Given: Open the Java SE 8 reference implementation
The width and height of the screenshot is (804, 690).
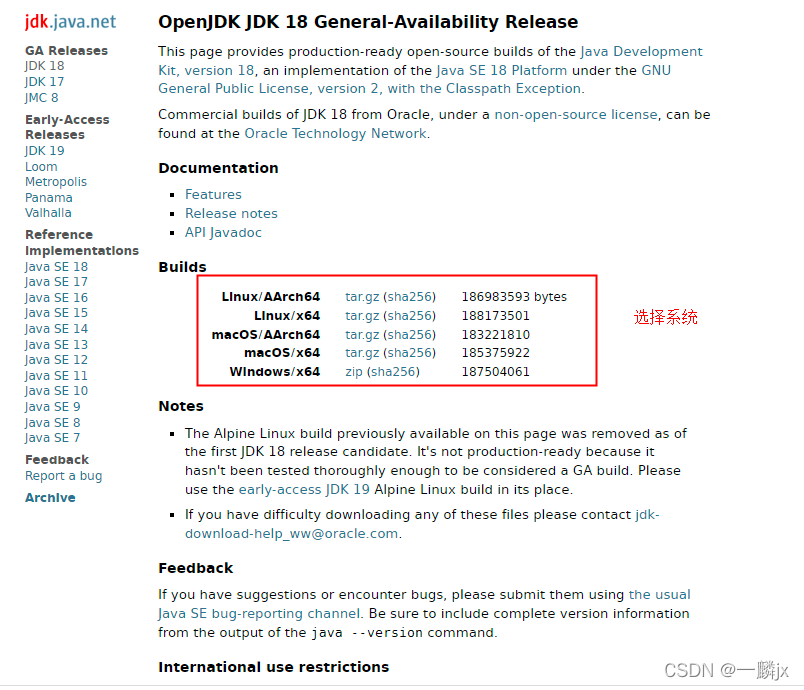Looking at the screenshot, I should click(53, 422).
